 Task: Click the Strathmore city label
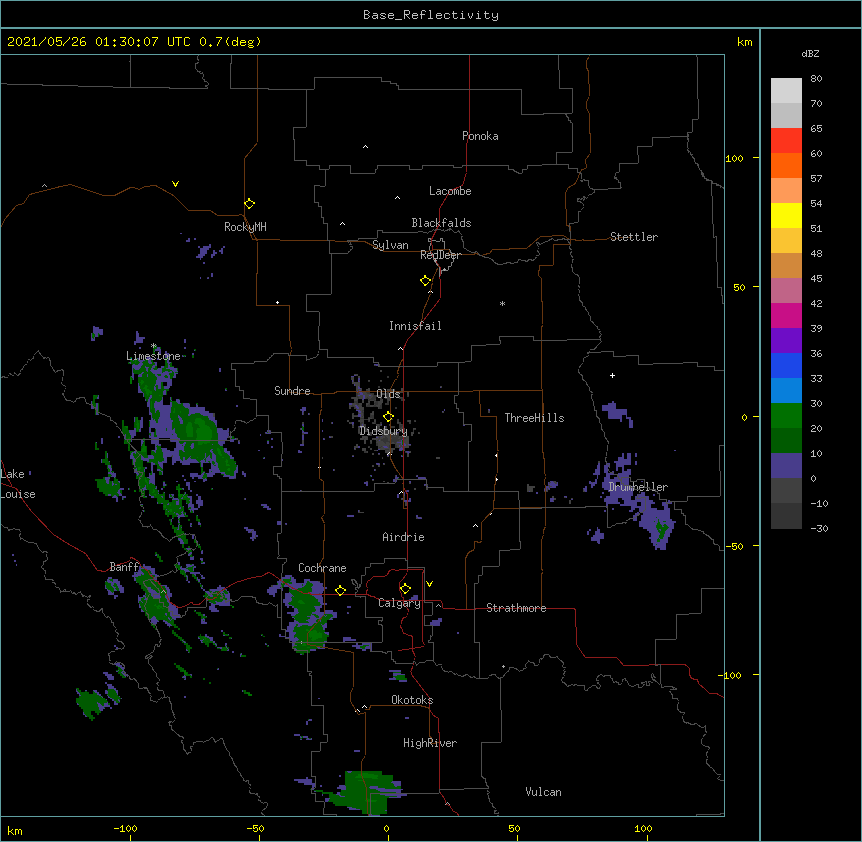tap(516, 608)
